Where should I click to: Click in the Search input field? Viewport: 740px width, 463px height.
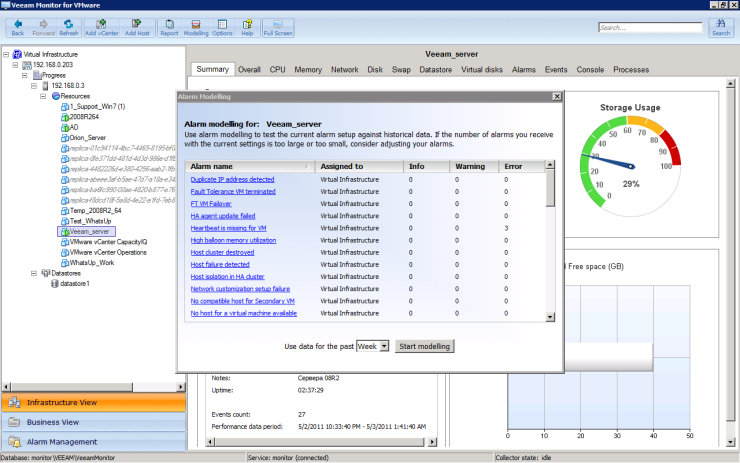tap(650, 27)
